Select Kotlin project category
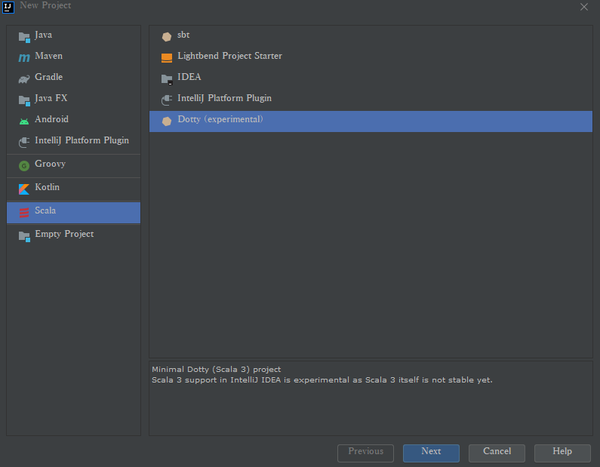 (73, 188)
